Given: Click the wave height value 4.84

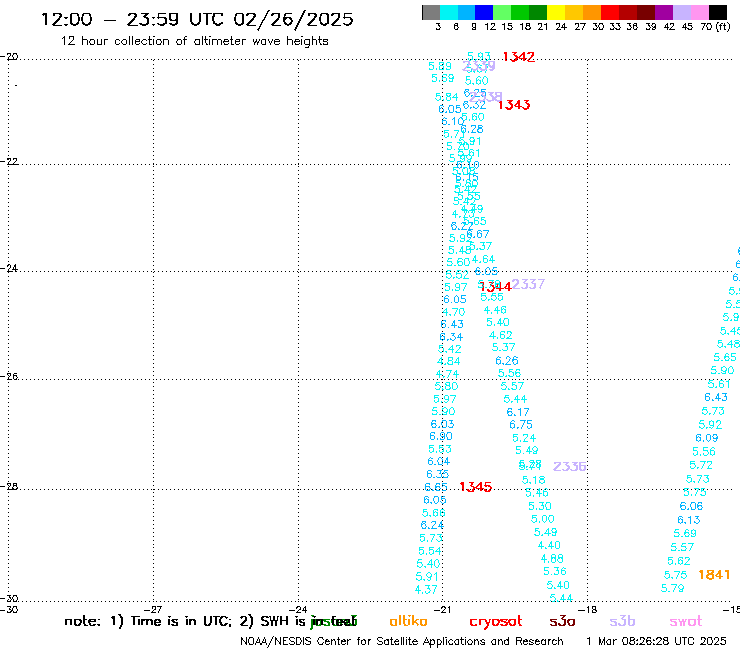Looking at the screenshot, I should click(x=448, y=361).
